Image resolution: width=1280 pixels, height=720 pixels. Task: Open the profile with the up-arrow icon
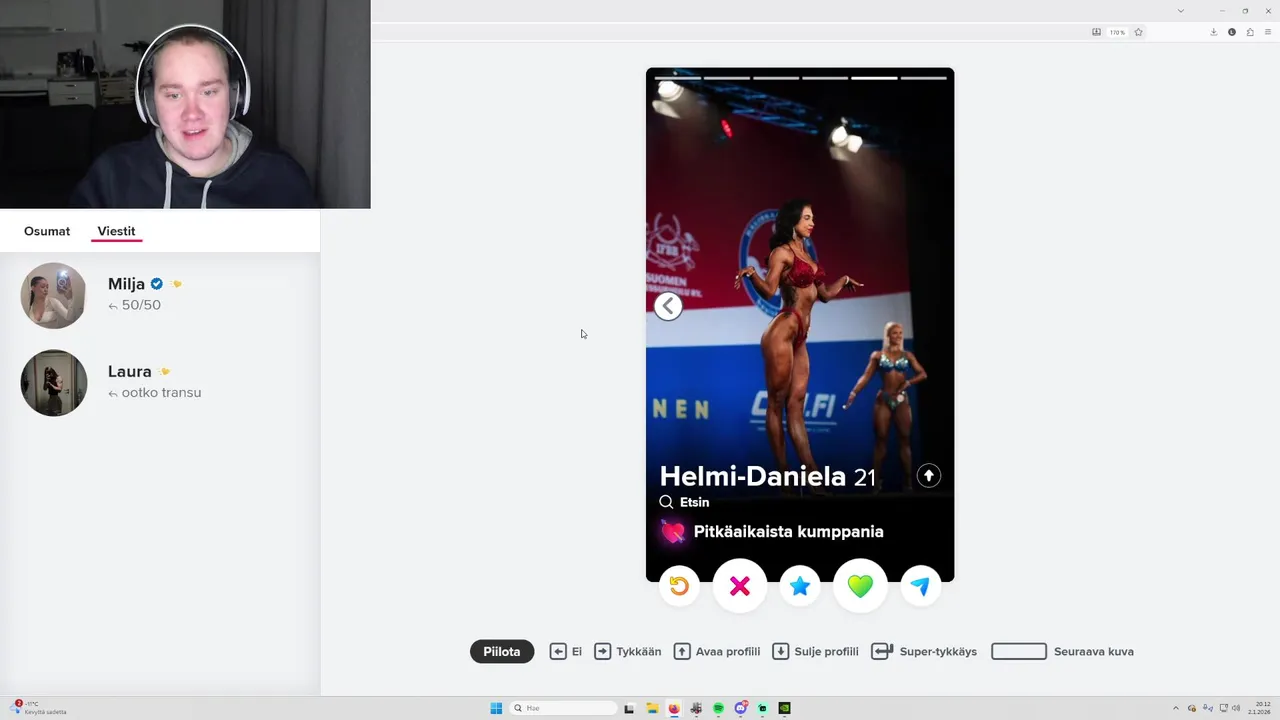tap(929, 476)
